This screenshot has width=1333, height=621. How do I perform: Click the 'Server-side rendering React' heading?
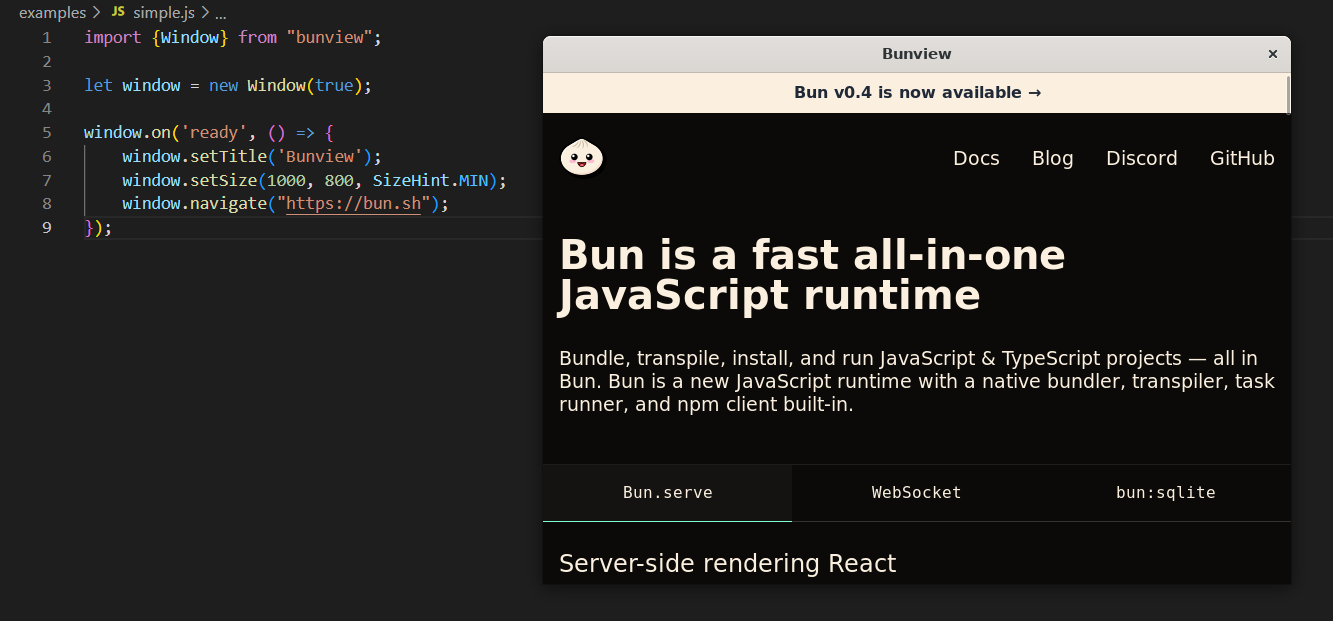(728, 563)
